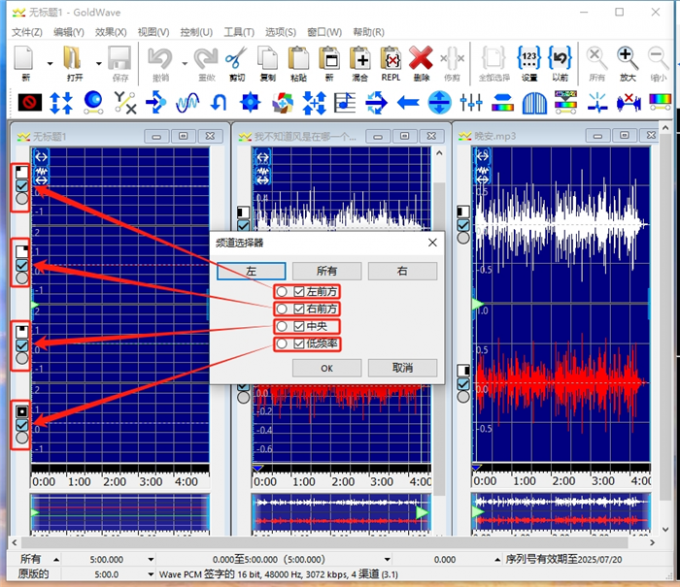Expand the arrow after 0.000 status value
This screenshot has height=587, width=680.
(x=497, y=560)
